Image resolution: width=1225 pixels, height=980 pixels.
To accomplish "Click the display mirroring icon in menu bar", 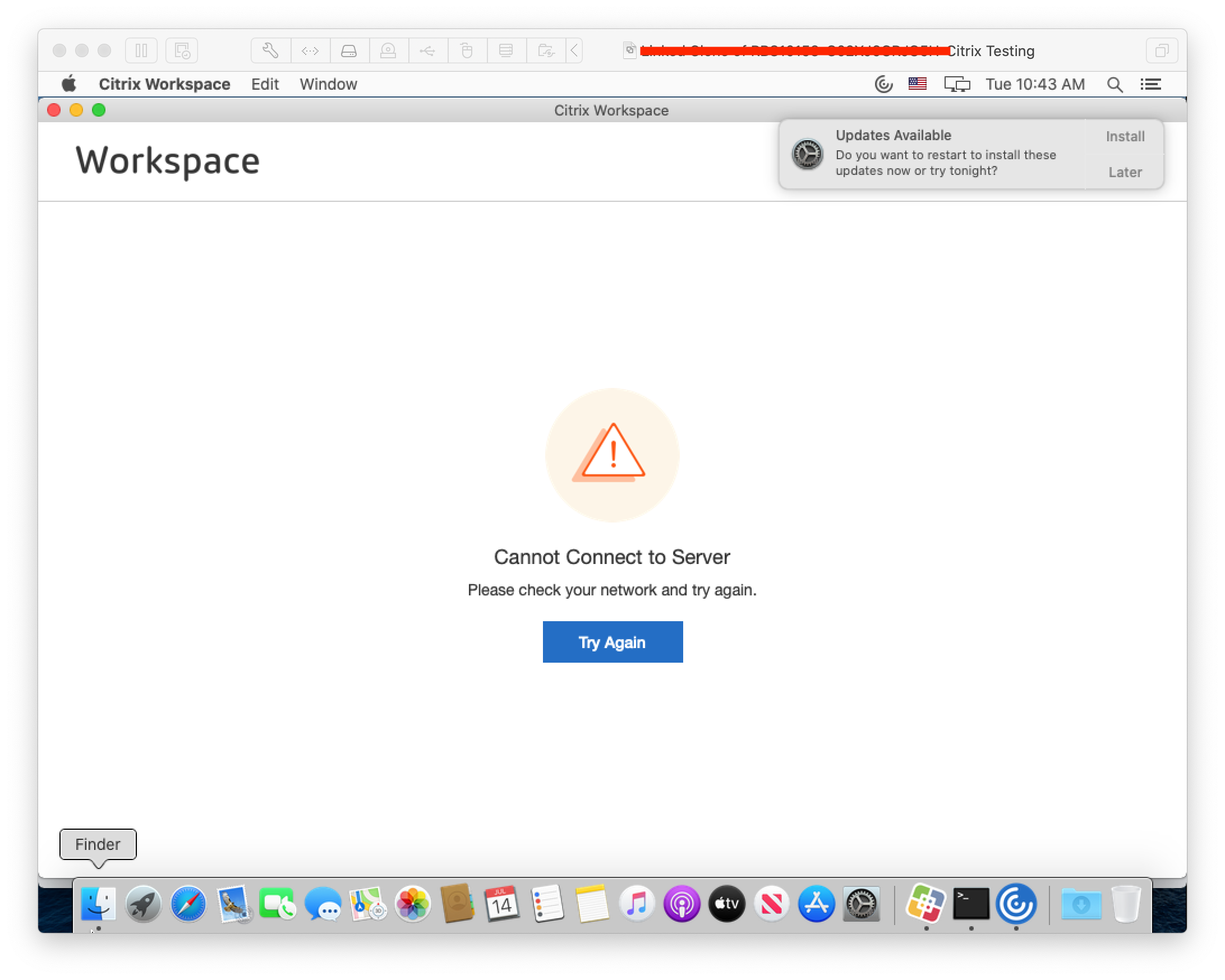I will (957, 84).
